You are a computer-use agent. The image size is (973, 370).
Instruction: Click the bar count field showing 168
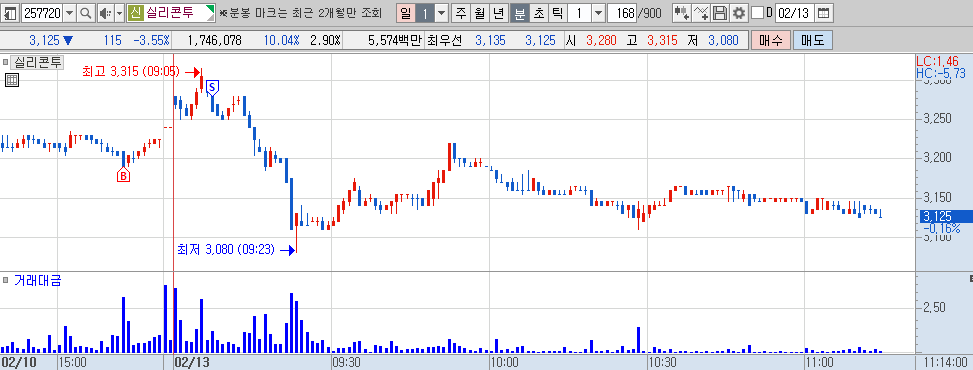pos(623,12)
